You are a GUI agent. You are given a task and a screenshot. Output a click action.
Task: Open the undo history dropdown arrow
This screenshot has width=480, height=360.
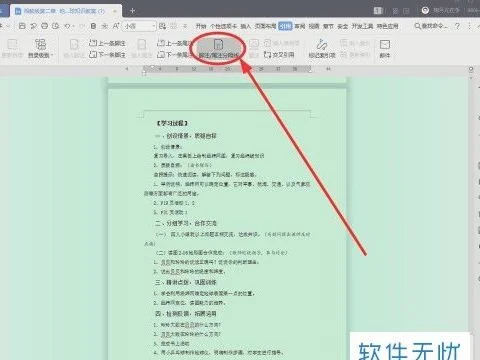(74, 26)
